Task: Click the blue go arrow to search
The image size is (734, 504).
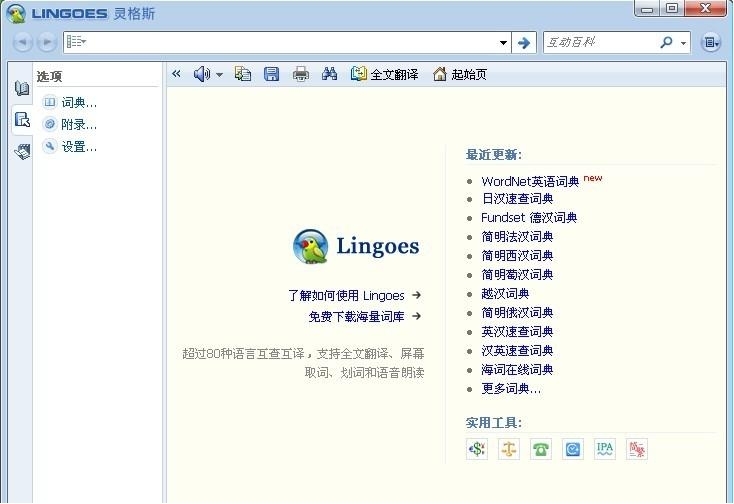Action: (524, 43)
